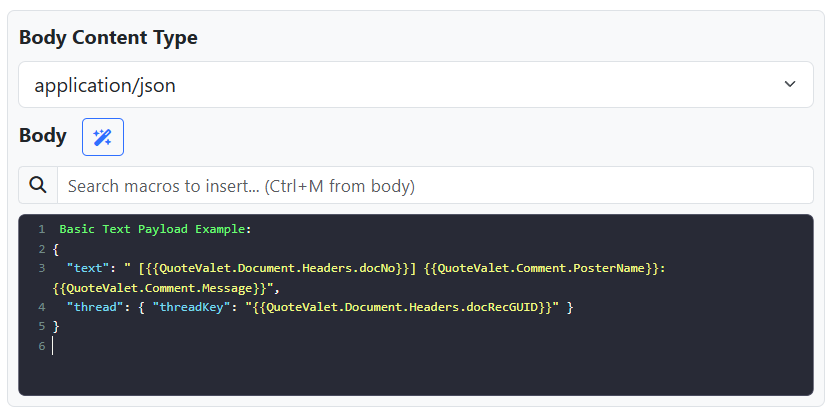Image resolution: width=833 pixels, height=416 pixels.
Task: Focus the Search macros to insert field
Action: click(435, 185)
